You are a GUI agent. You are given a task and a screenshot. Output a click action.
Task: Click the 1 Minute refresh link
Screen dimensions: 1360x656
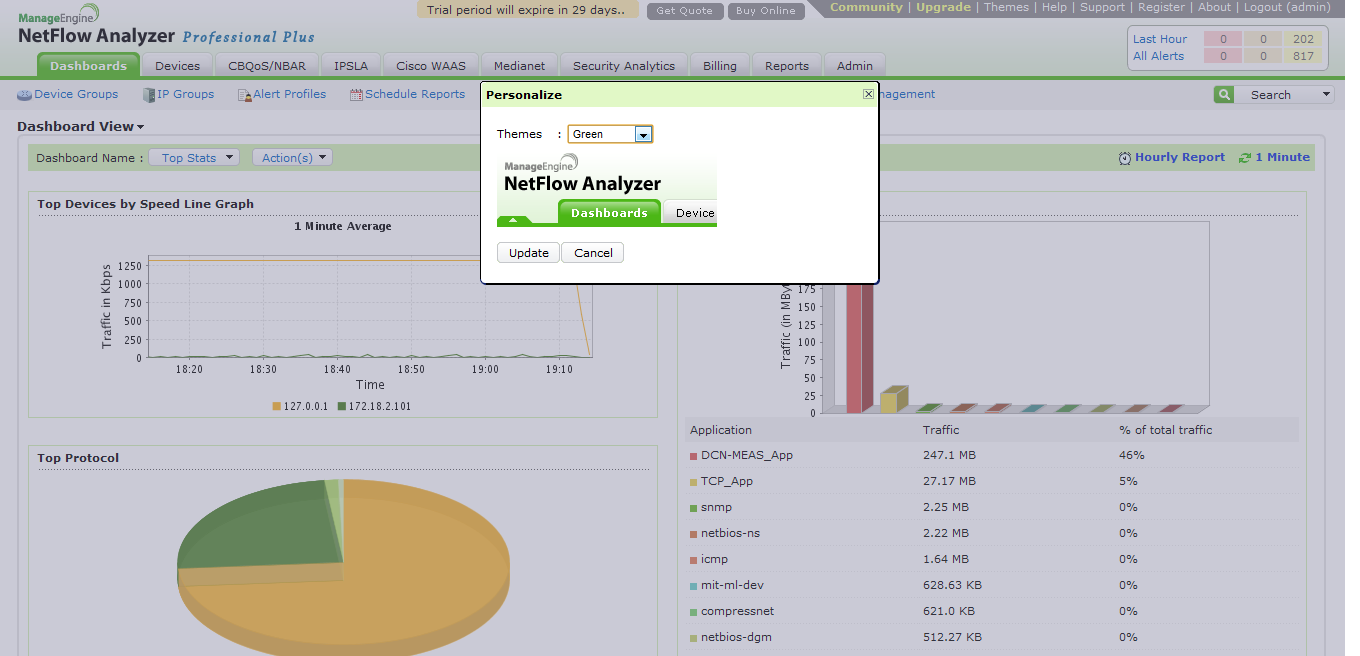[1282, 158]
